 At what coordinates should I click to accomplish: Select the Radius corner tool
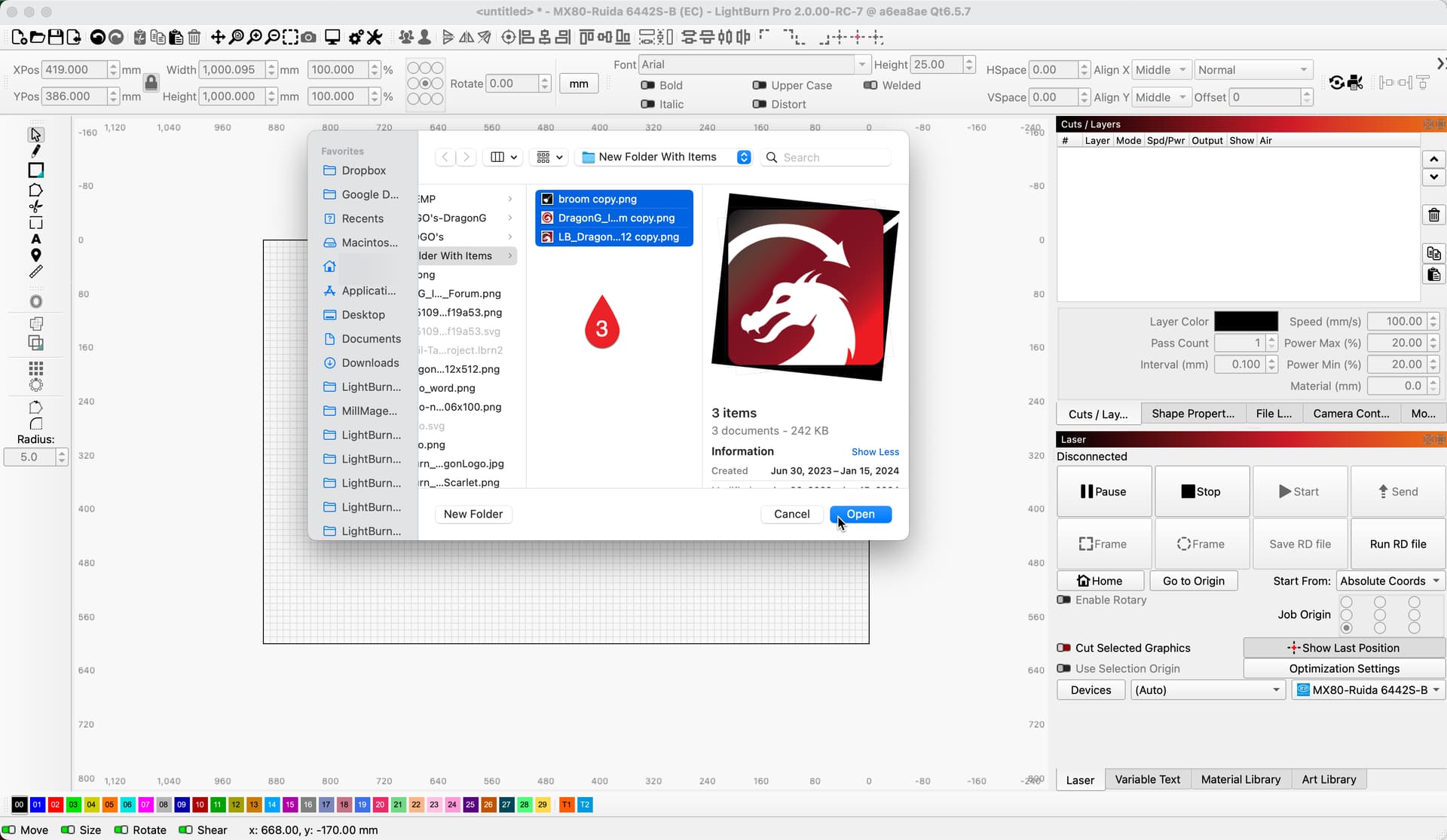35,424
